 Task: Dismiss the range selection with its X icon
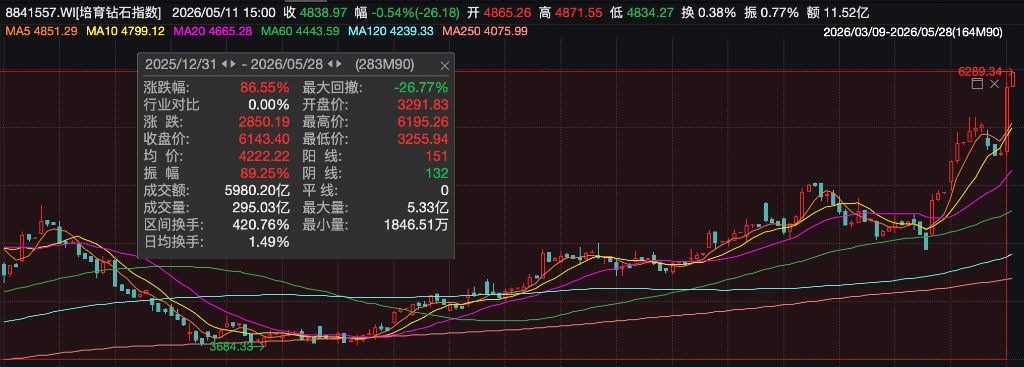995,84
